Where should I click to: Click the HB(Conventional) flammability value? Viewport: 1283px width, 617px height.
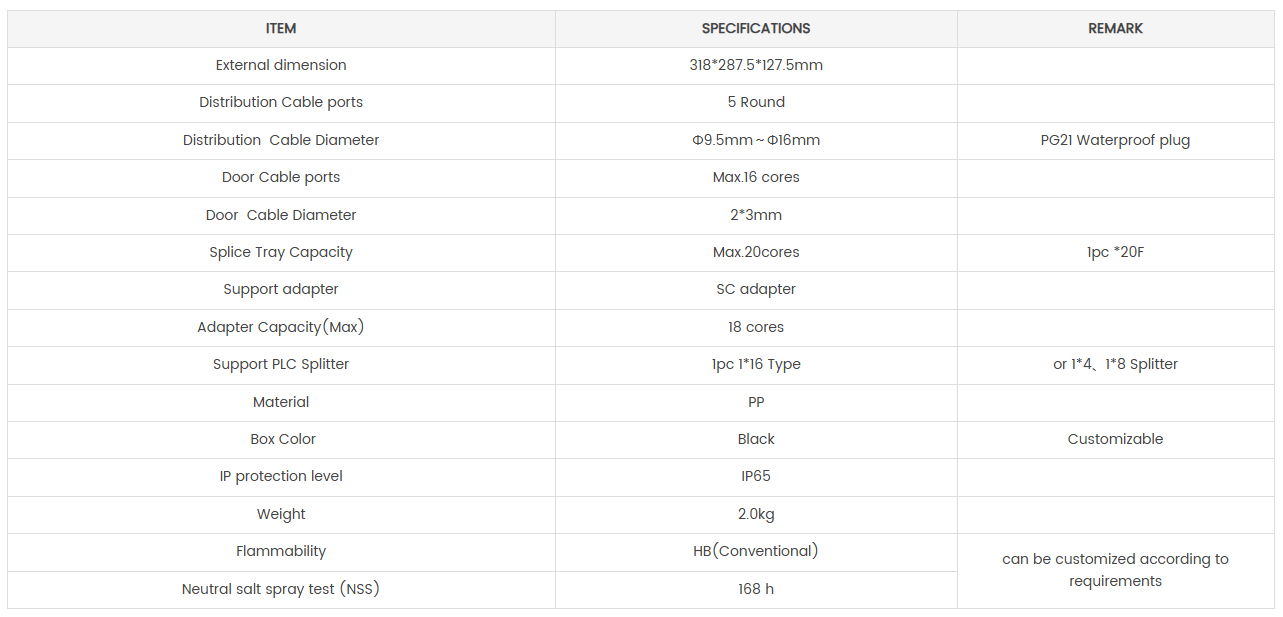pos(756,551)
